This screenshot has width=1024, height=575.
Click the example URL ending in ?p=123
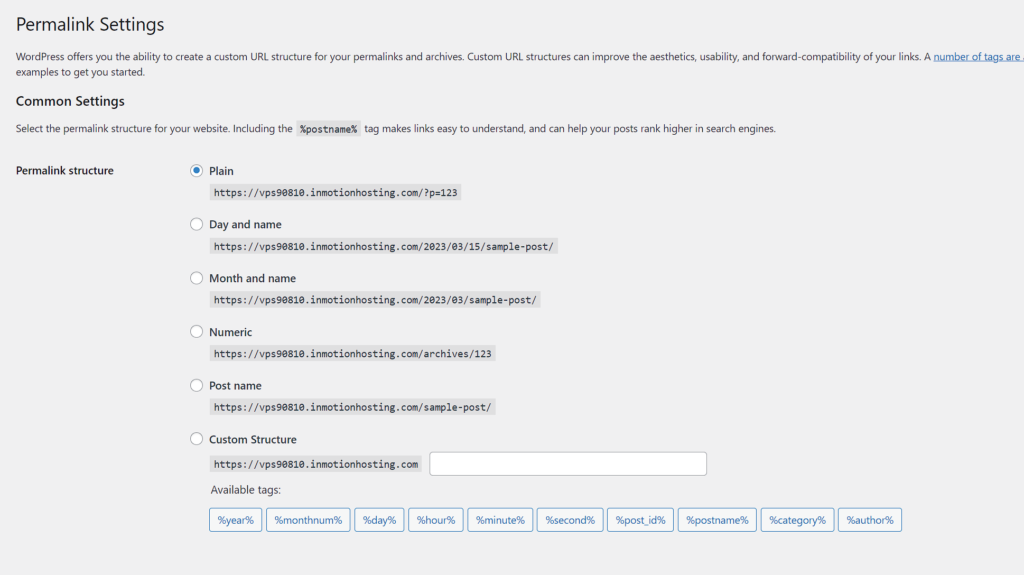coord(336,193)
